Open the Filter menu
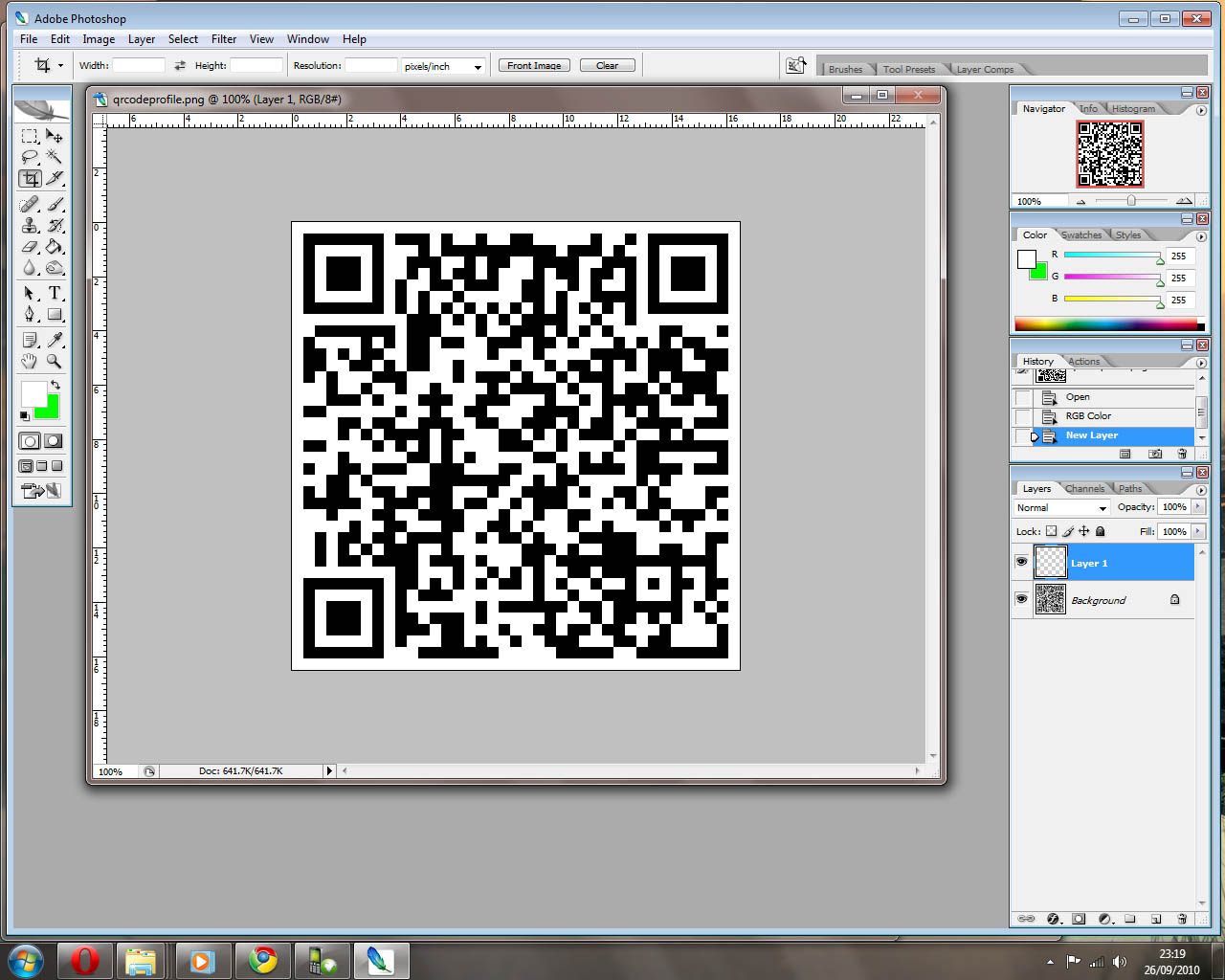 [x=223, y=39]
